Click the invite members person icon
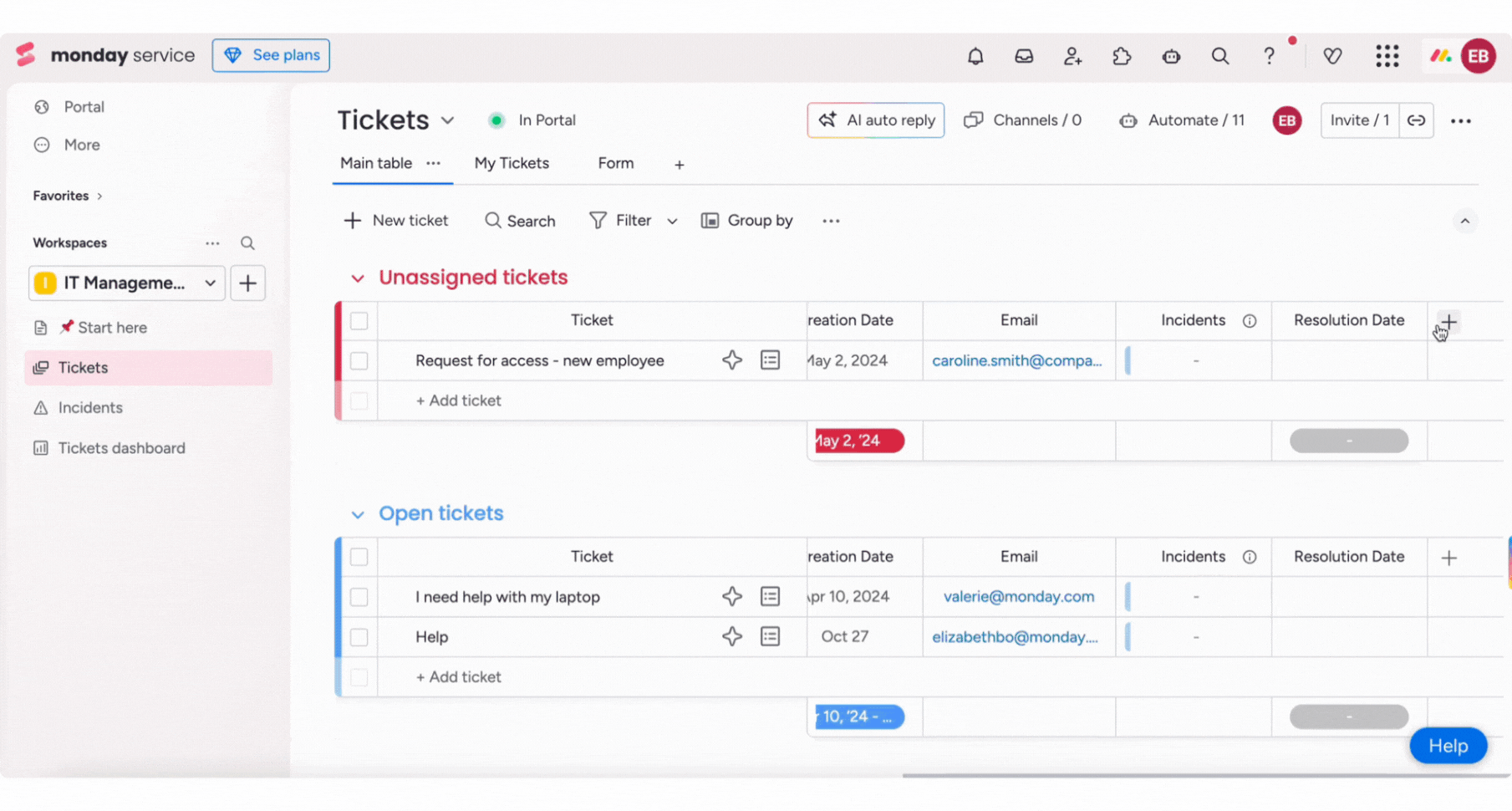1512x811 pixels. 1072,56
